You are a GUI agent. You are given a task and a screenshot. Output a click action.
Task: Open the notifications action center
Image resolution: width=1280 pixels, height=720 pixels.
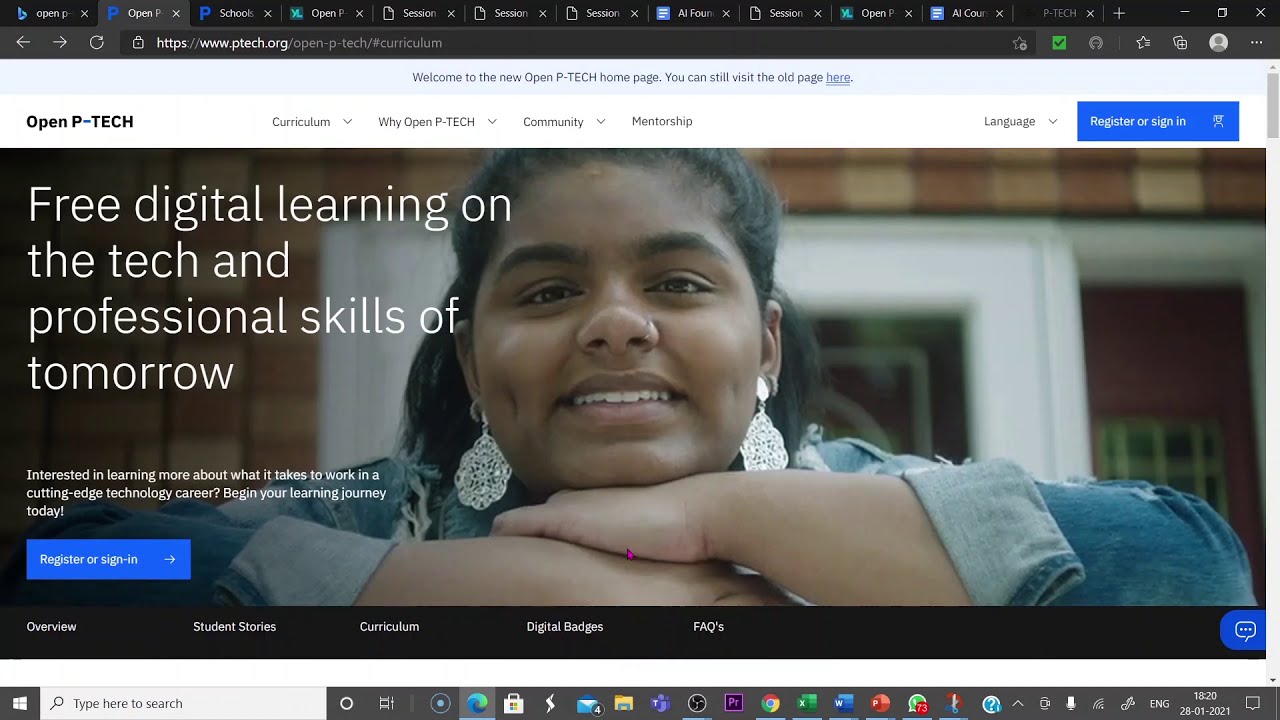1253,703
